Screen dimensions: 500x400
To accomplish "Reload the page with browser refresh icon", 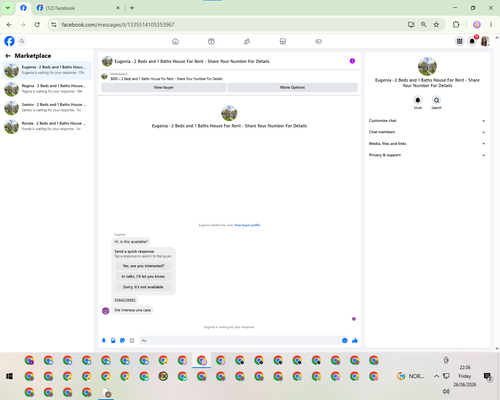I will (x=37, y=25).
